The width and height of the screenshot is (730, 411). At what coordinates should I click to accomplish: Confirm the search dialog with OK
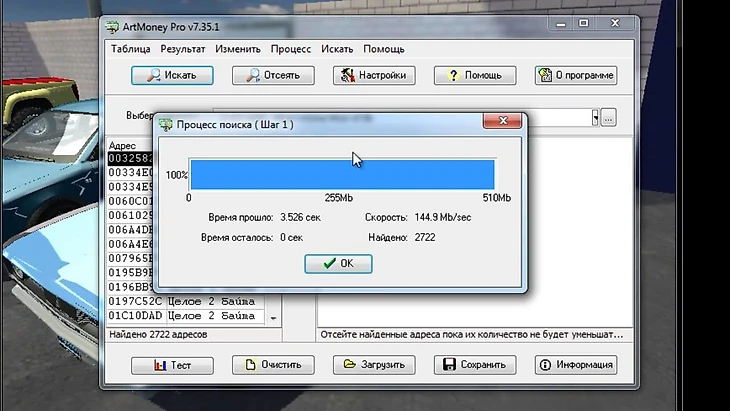click(x=338, y=264)
